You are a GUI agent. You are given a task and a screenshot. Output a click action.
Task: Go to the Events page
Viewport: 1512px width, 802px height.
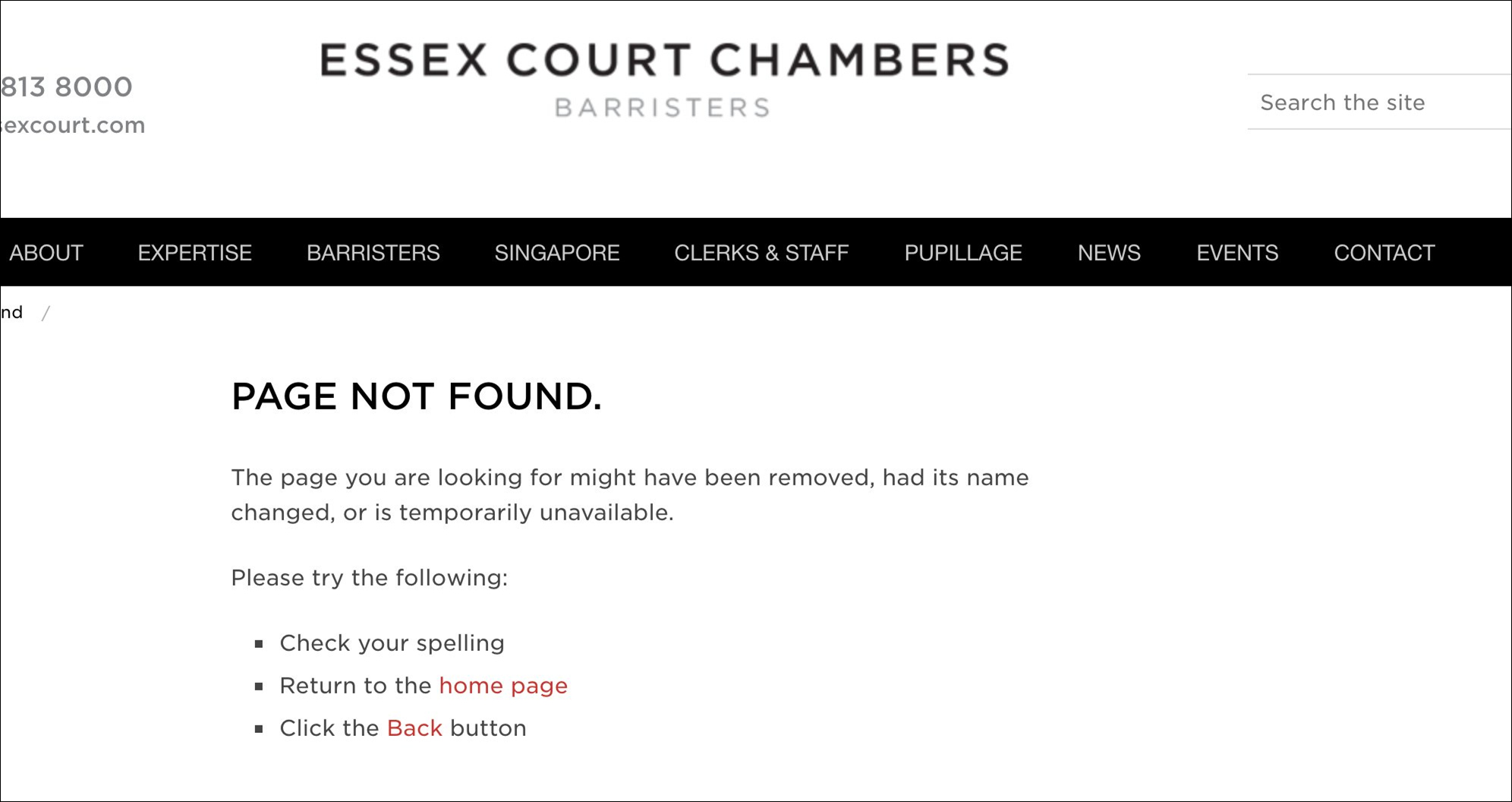coord(1236,253)
